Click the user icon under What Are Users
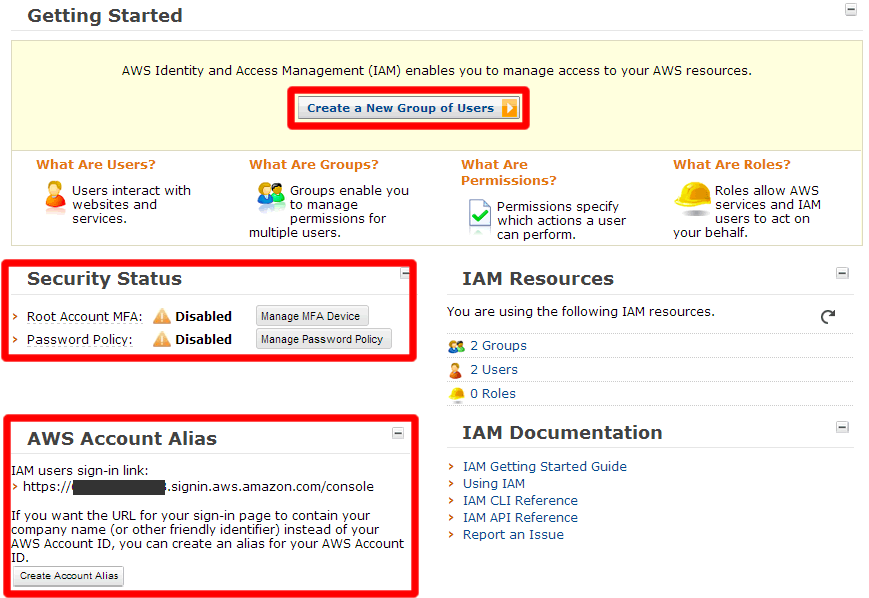 [x=55, y=197]
